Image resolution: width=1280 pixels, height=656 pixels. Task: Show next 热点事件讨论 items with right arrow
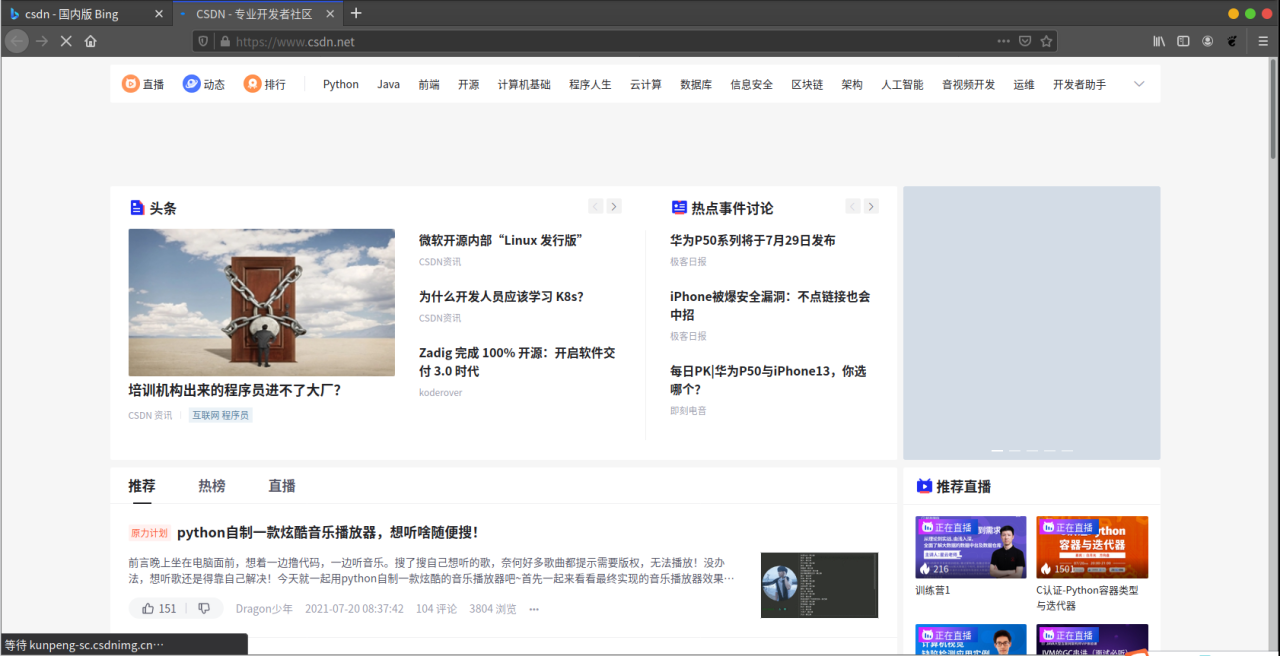(871, 206)
